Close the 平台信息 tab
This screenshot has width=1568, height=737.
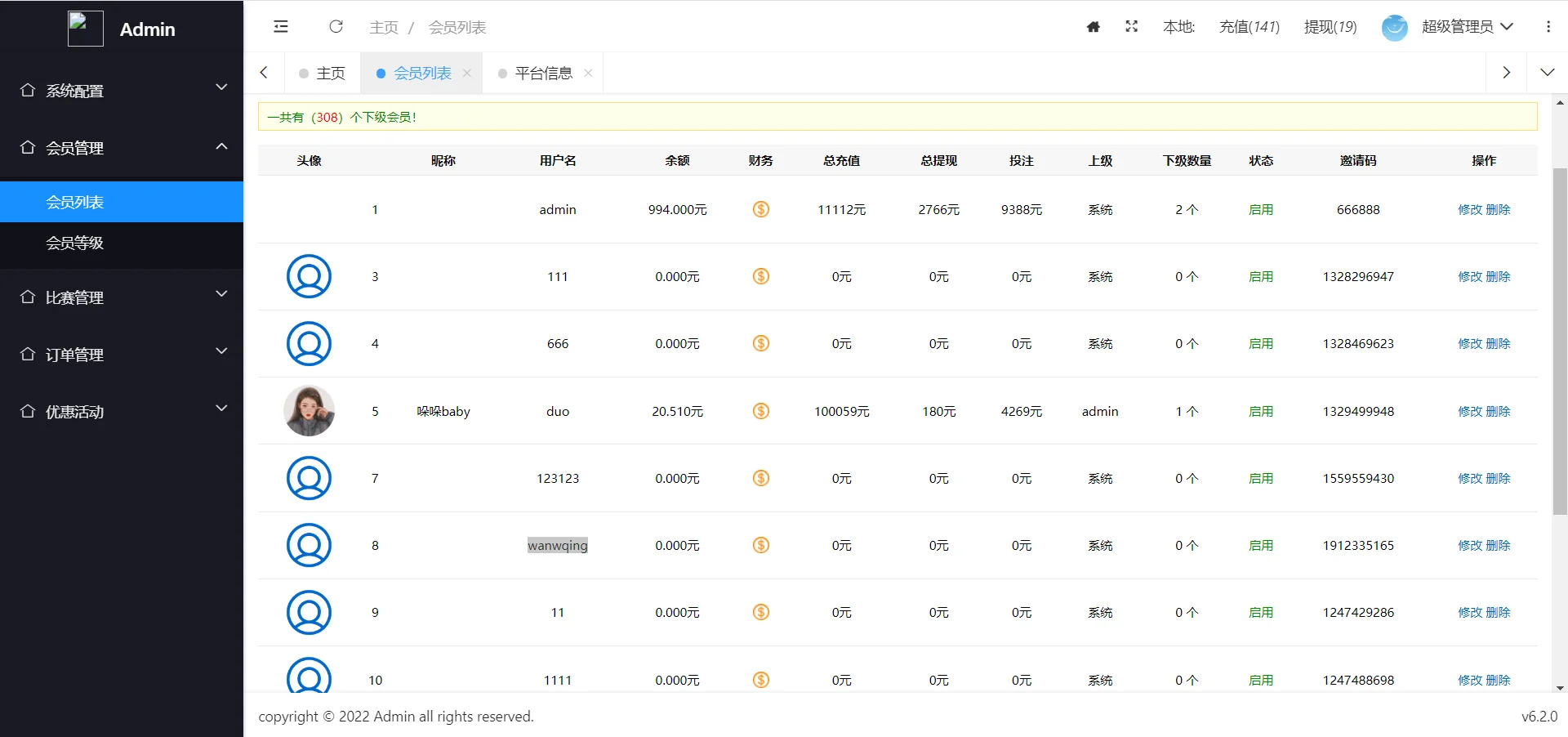(x=588, y=74)
